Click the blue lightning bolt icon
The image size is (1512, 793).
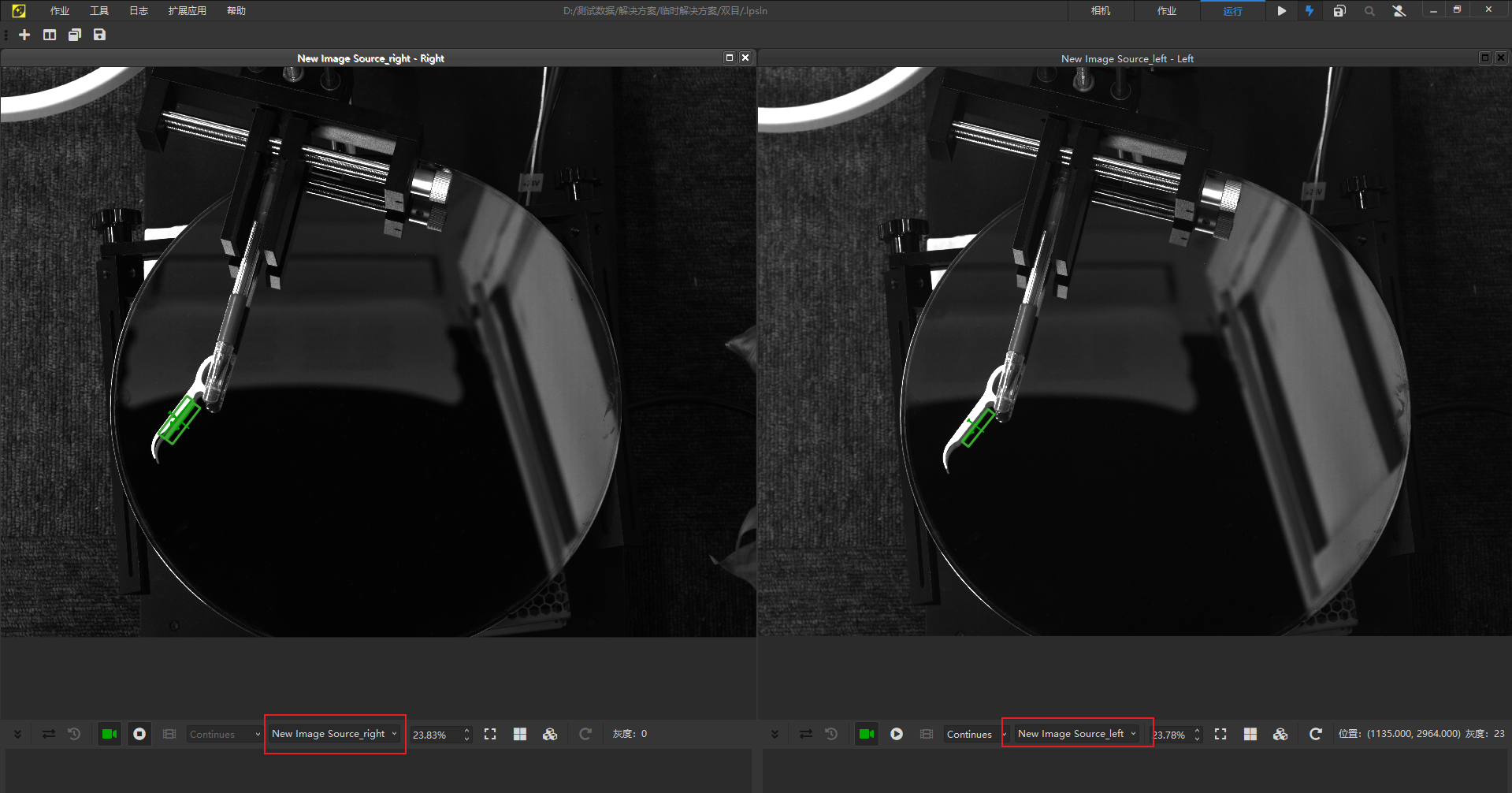point(1310,11)
